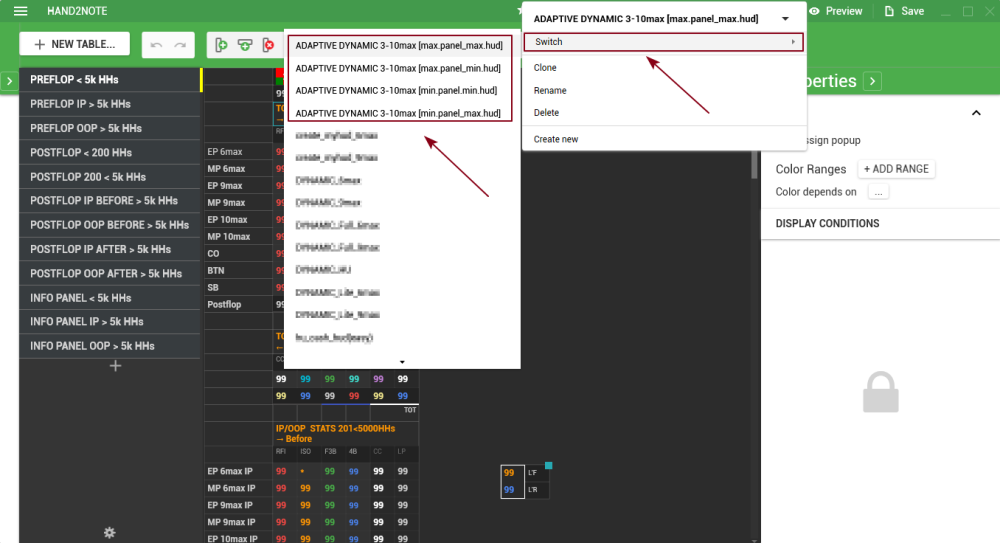Click the delete column icon
This screenshot has width=1000, height=543.
(268, 45)
